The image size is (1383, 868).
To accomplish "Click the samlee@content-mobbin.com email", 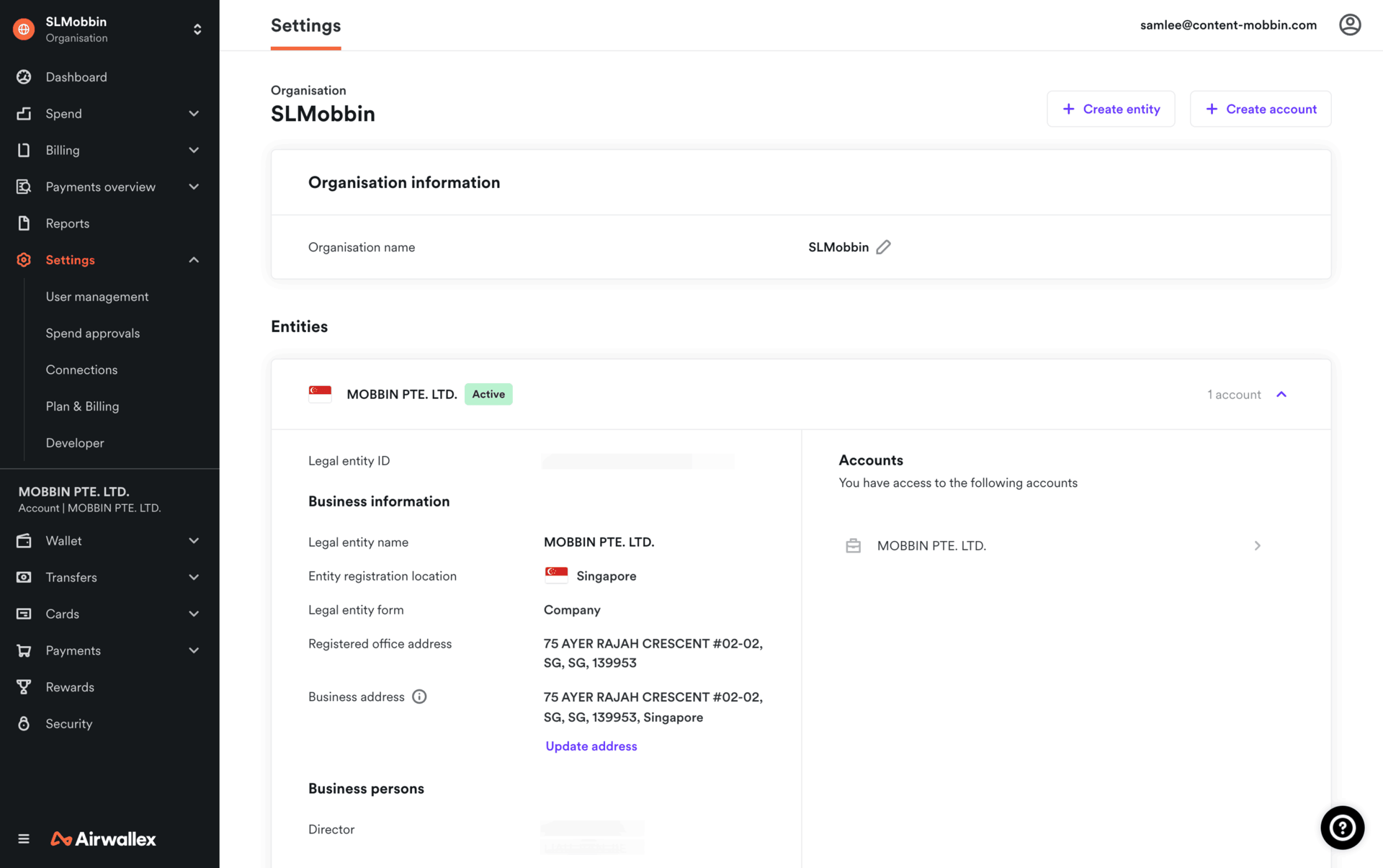I will coord(1228,24).
